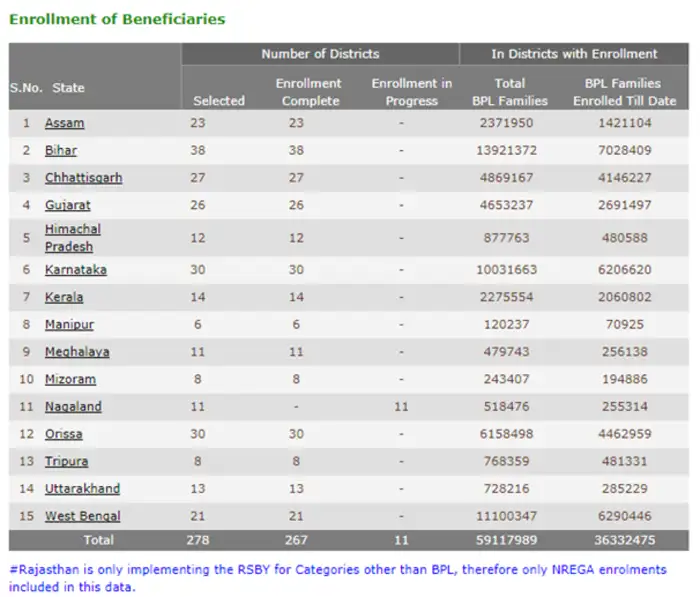Select the Gujarat link

pos(67,205)
